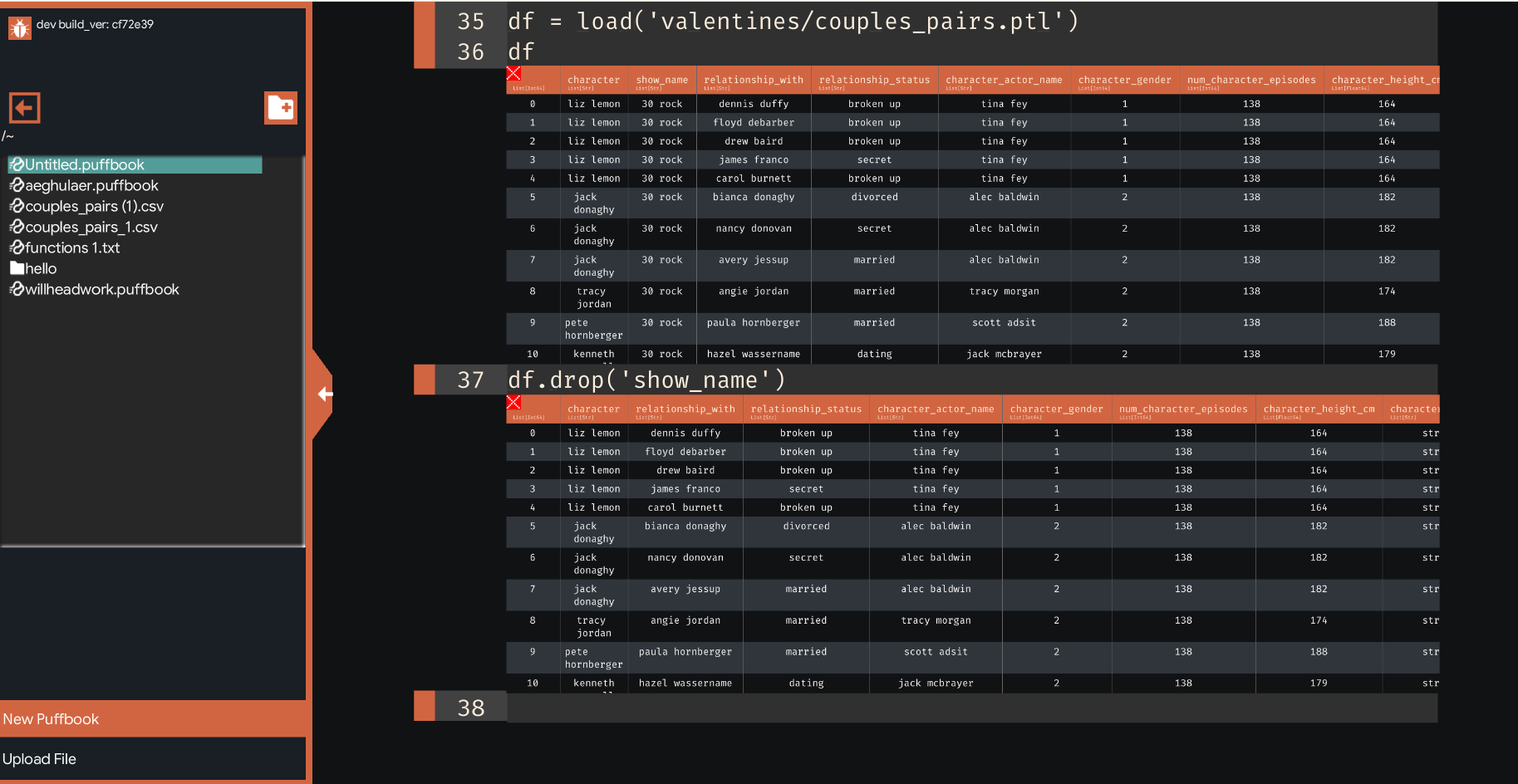Select character column header in first table
This screenshot has height=784, width=1518.
593,81
